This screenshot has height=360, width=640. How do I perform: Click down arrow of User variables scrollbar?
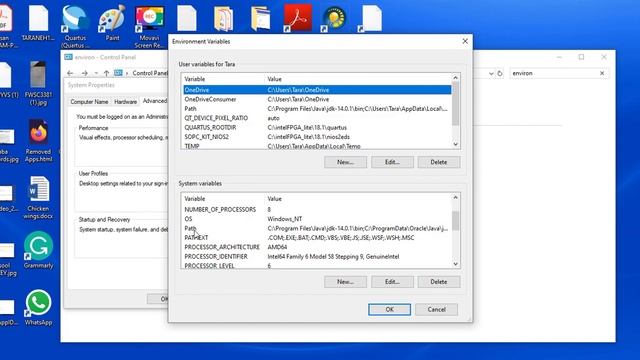tap(456, 144)
